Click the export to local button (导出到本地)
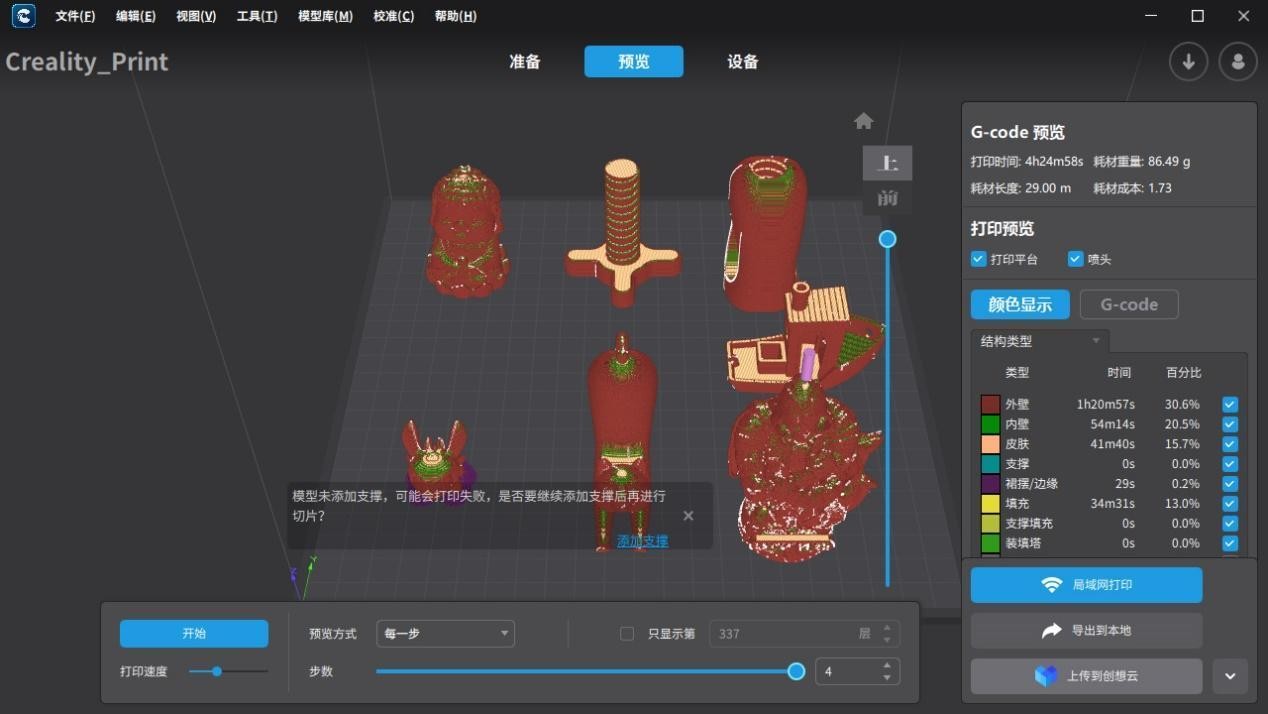Viewport: 1268px width, 714px height. point(1086,631)
